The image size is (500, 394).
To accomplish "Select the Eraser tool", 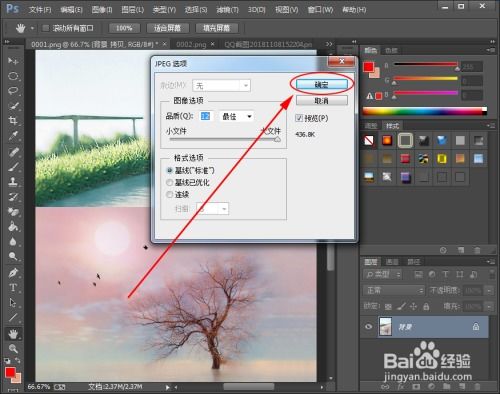I will tap(13, 212).
